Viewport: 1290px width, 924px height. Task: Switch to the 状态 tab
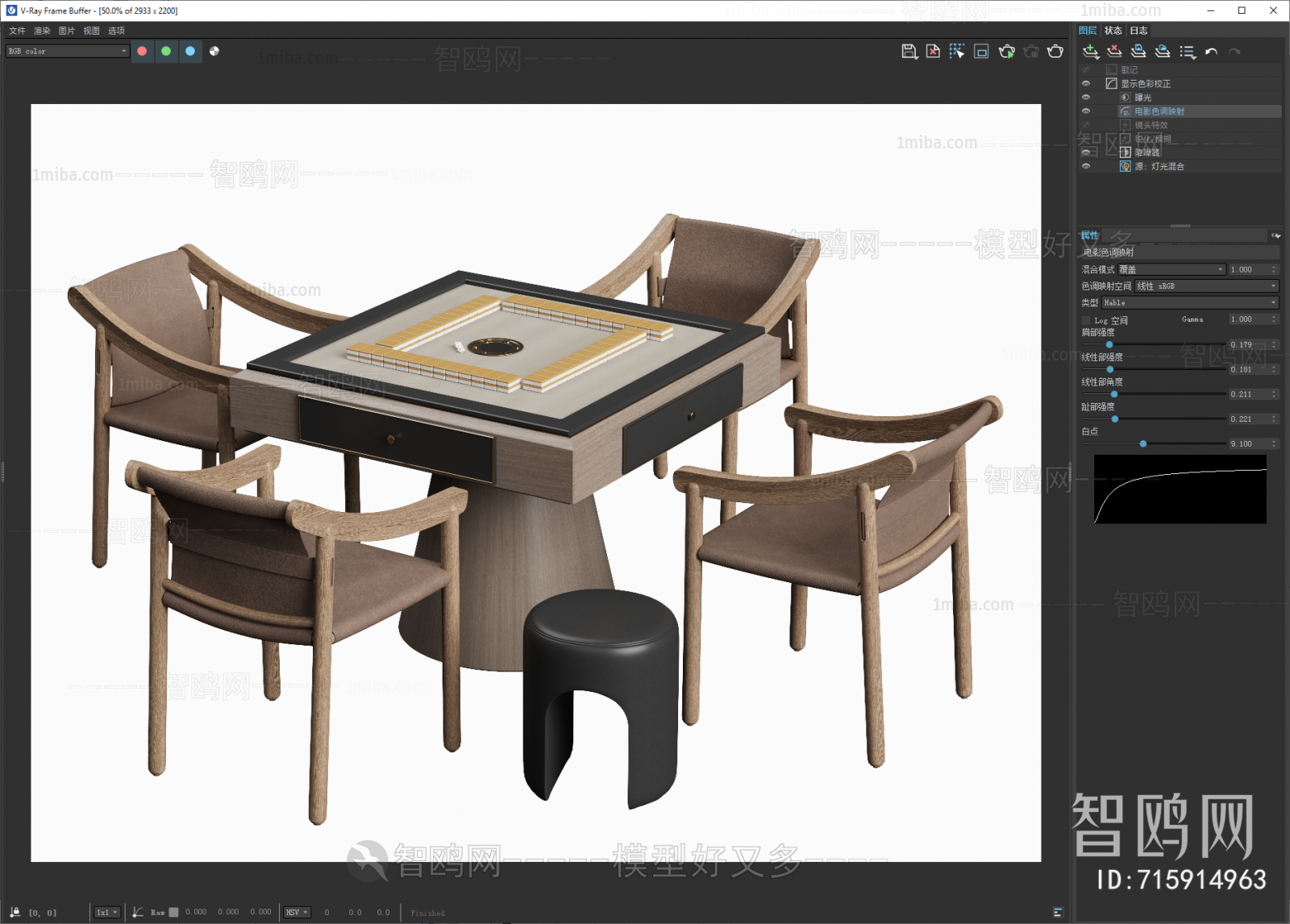pos(1113,31)
